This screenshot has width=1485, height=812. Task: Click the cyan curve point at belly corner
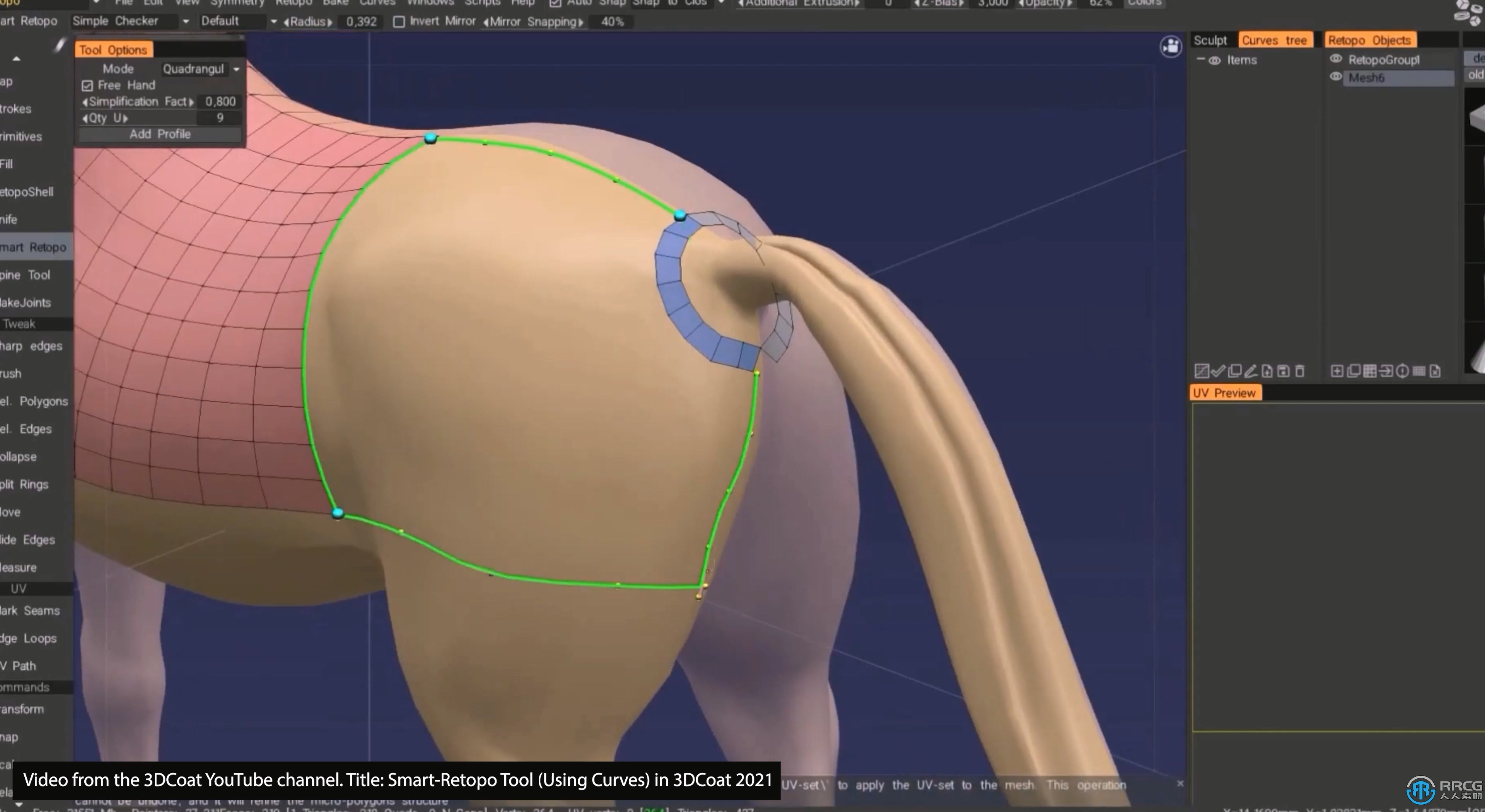point(338,513)
